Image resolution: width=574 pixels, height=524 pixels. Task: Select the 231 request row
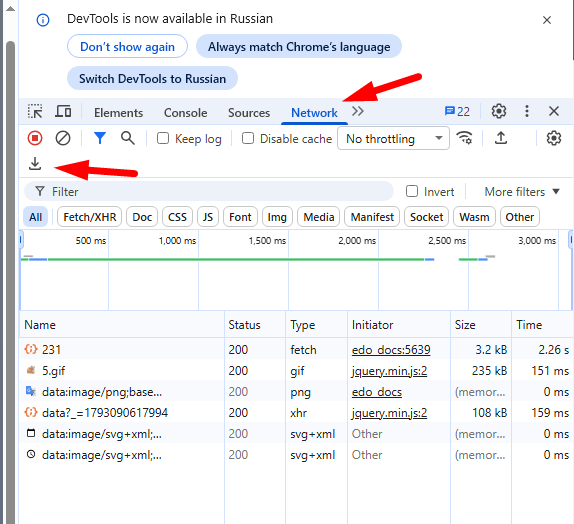point(297,349)
